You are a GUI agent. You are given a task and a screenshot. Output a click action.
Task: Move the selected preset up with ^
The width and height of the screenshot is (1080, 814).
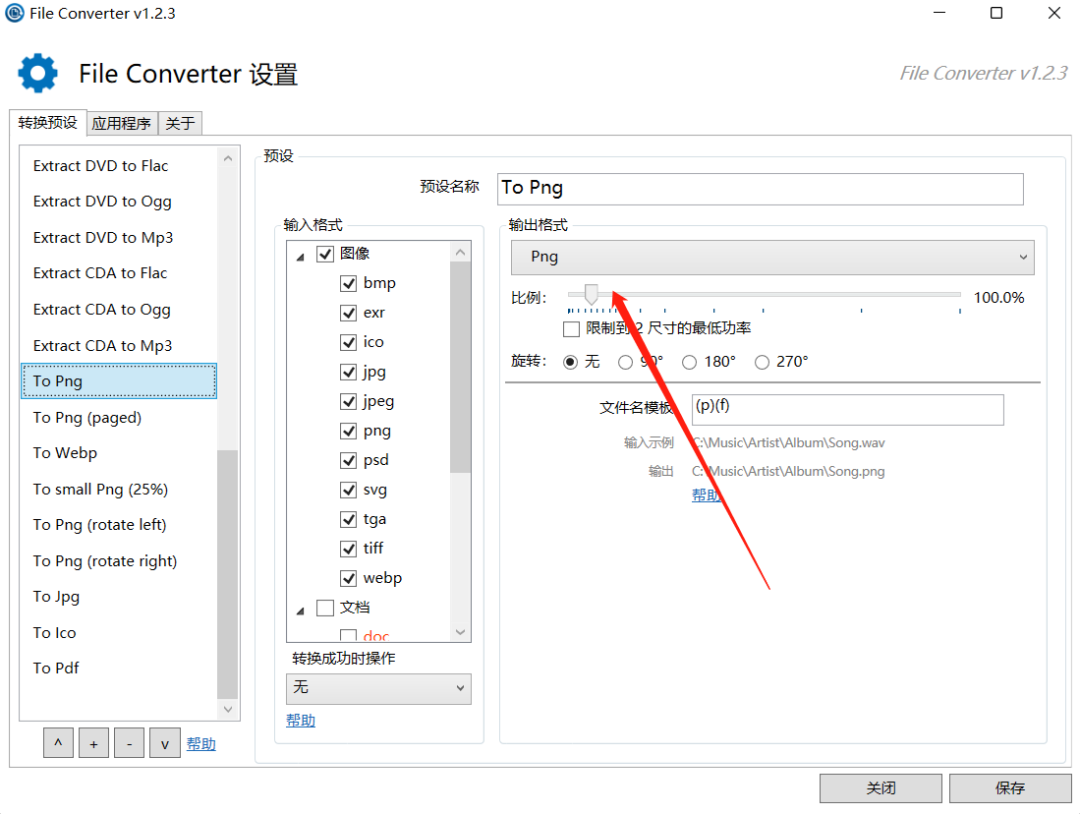57,743
